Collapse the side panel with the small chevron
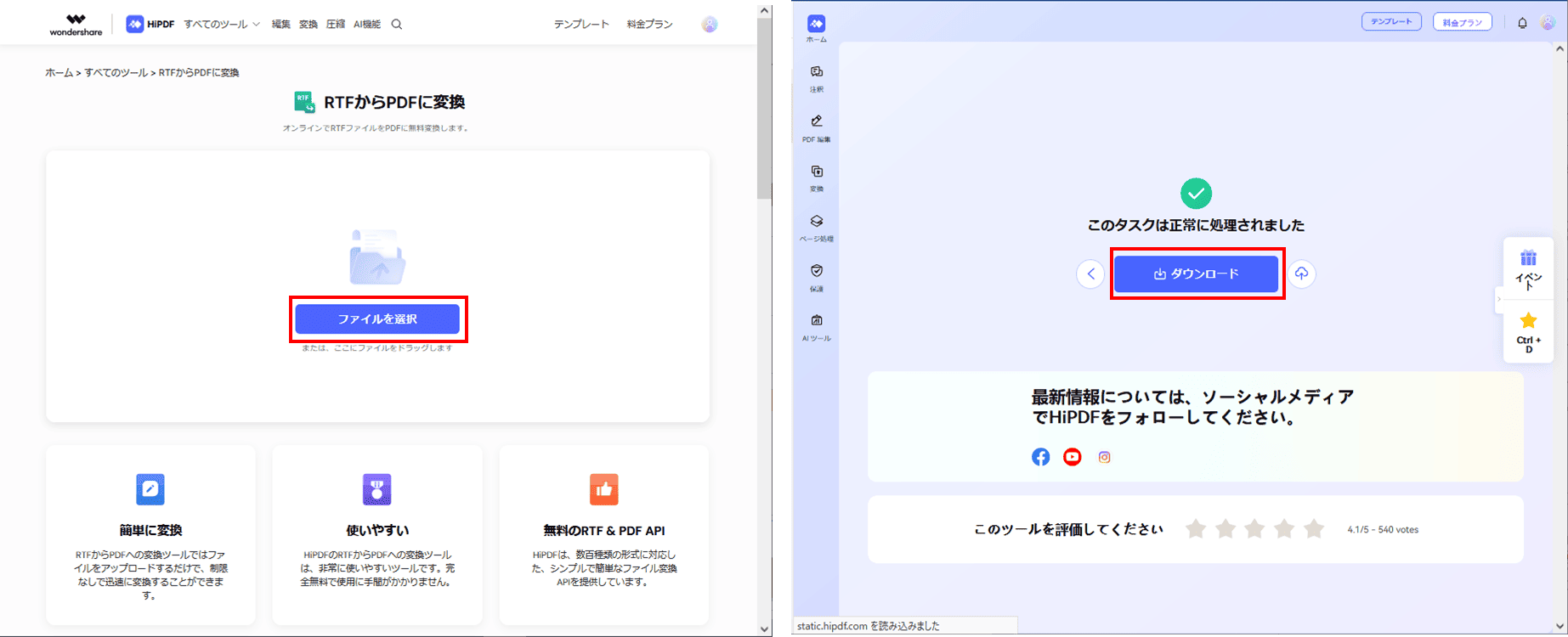Screen dimensions: 1568x637 pos(1499,299)
